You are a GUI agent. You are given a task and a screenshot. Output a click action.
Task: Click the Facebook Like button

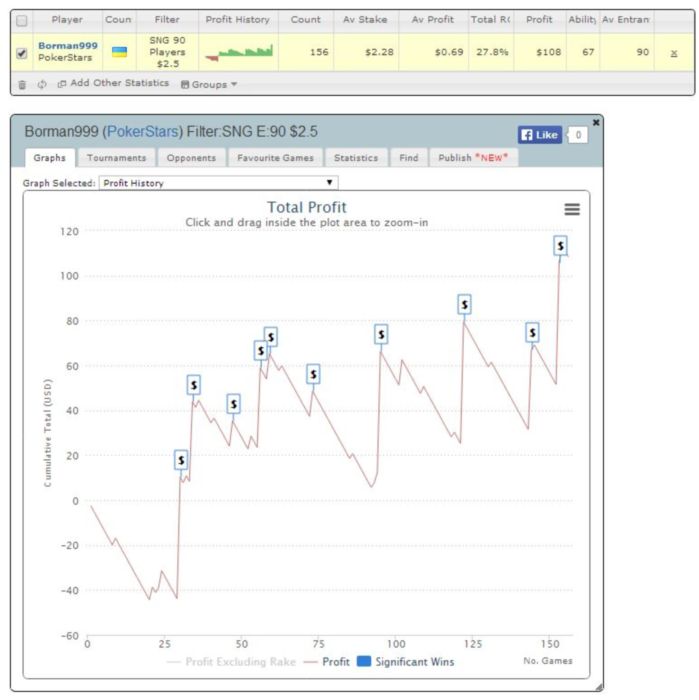point(540,135)
